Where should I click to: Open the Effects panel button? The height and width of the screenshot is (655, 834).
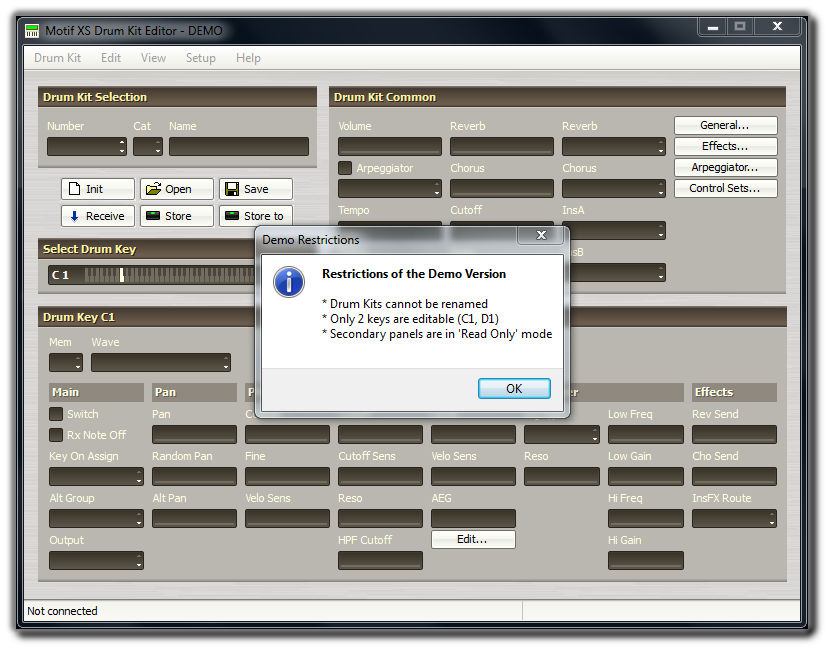click(x=725, y=146)
